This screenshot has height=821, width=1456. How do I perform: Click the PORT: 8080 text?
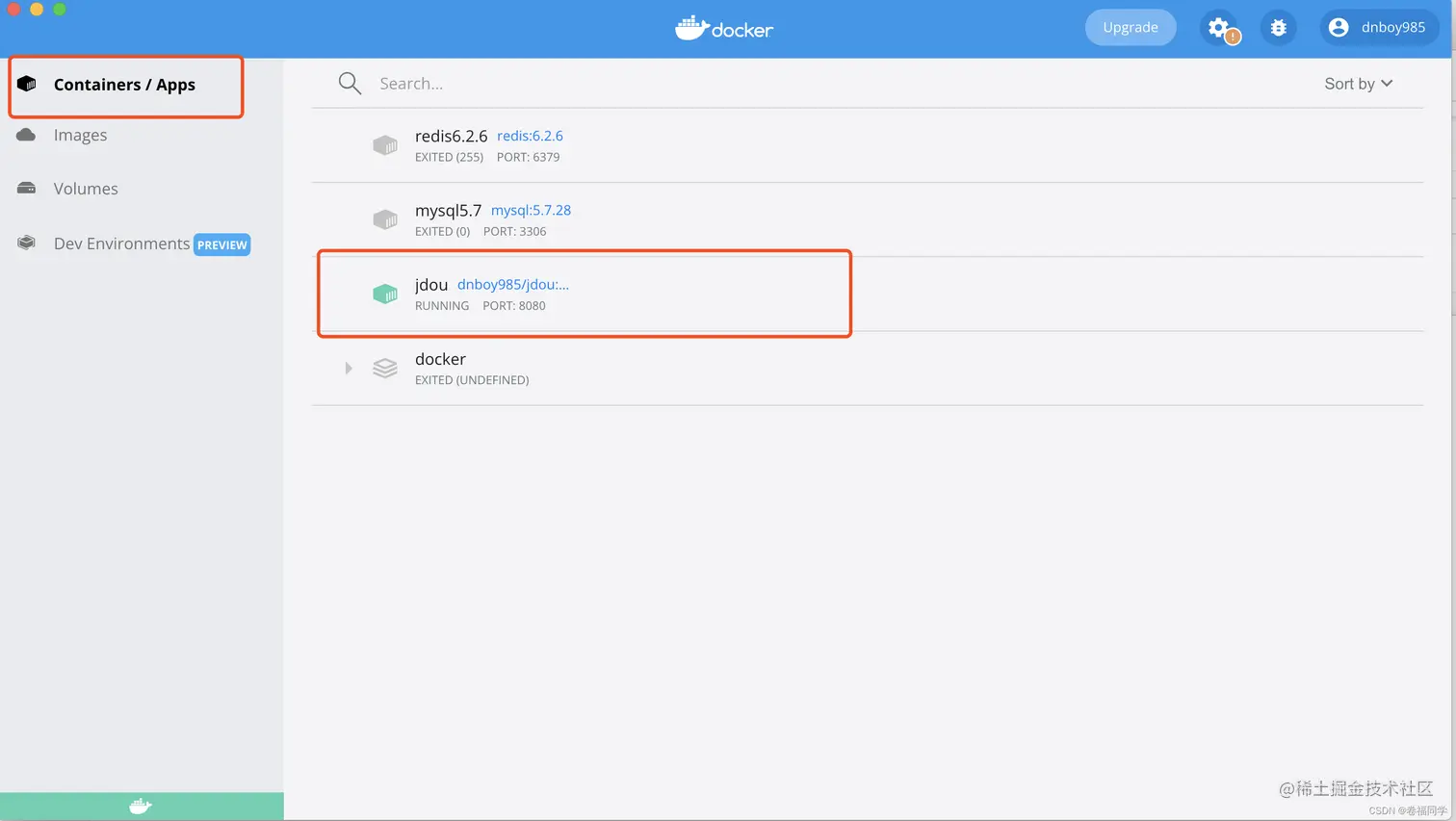tap(514, 306)
